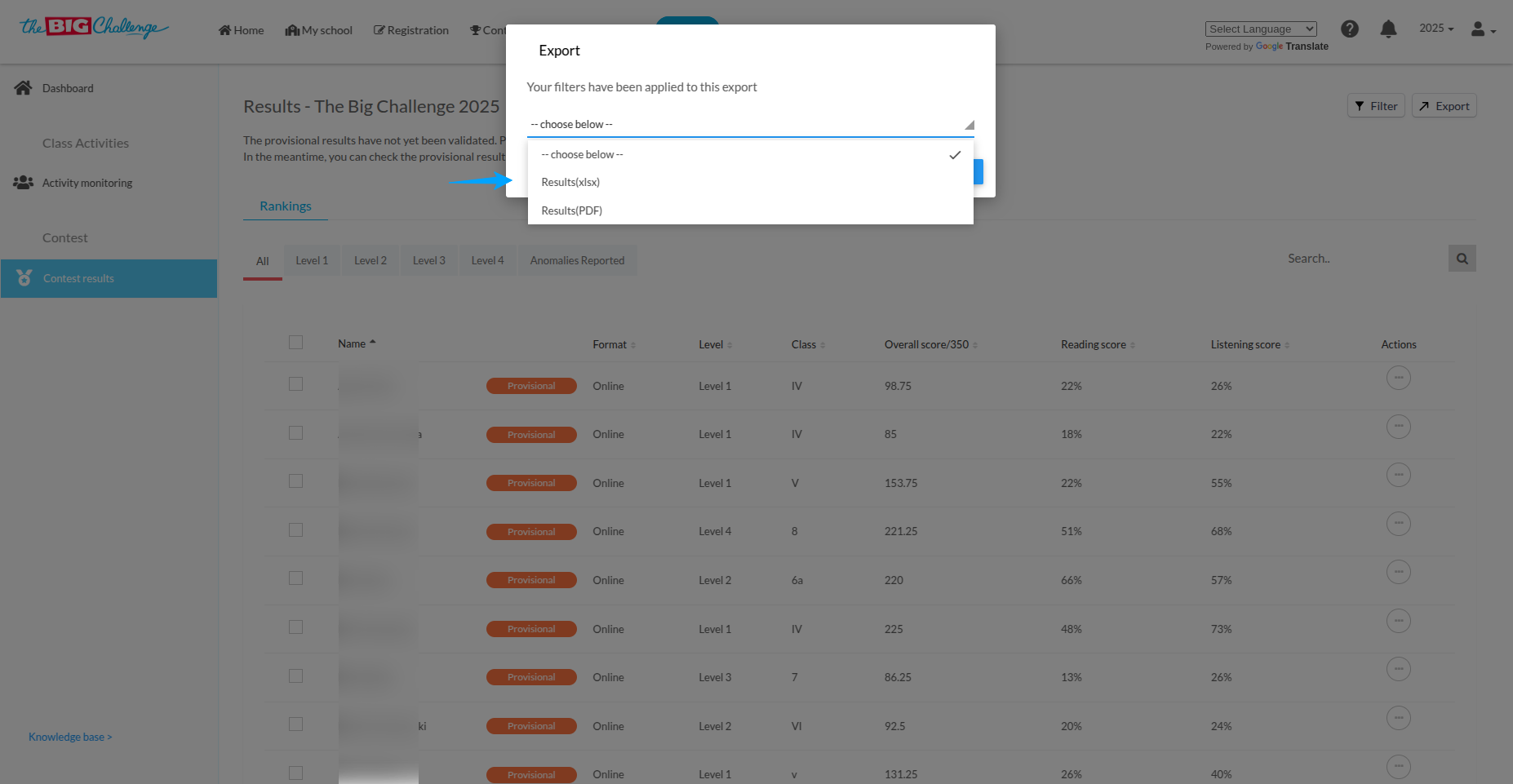
Task: Select Results(xlsx) export option
Action: pos(751,182)
